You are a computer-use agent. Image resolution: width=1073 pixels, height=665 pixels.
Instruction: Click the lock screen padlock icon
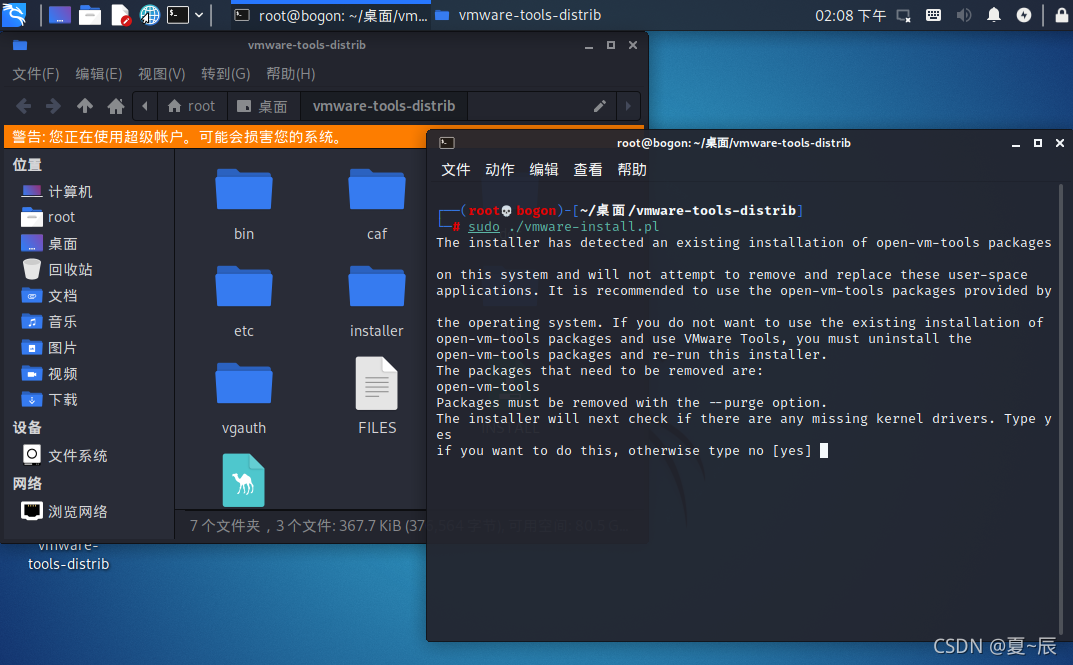[1061, 14]
